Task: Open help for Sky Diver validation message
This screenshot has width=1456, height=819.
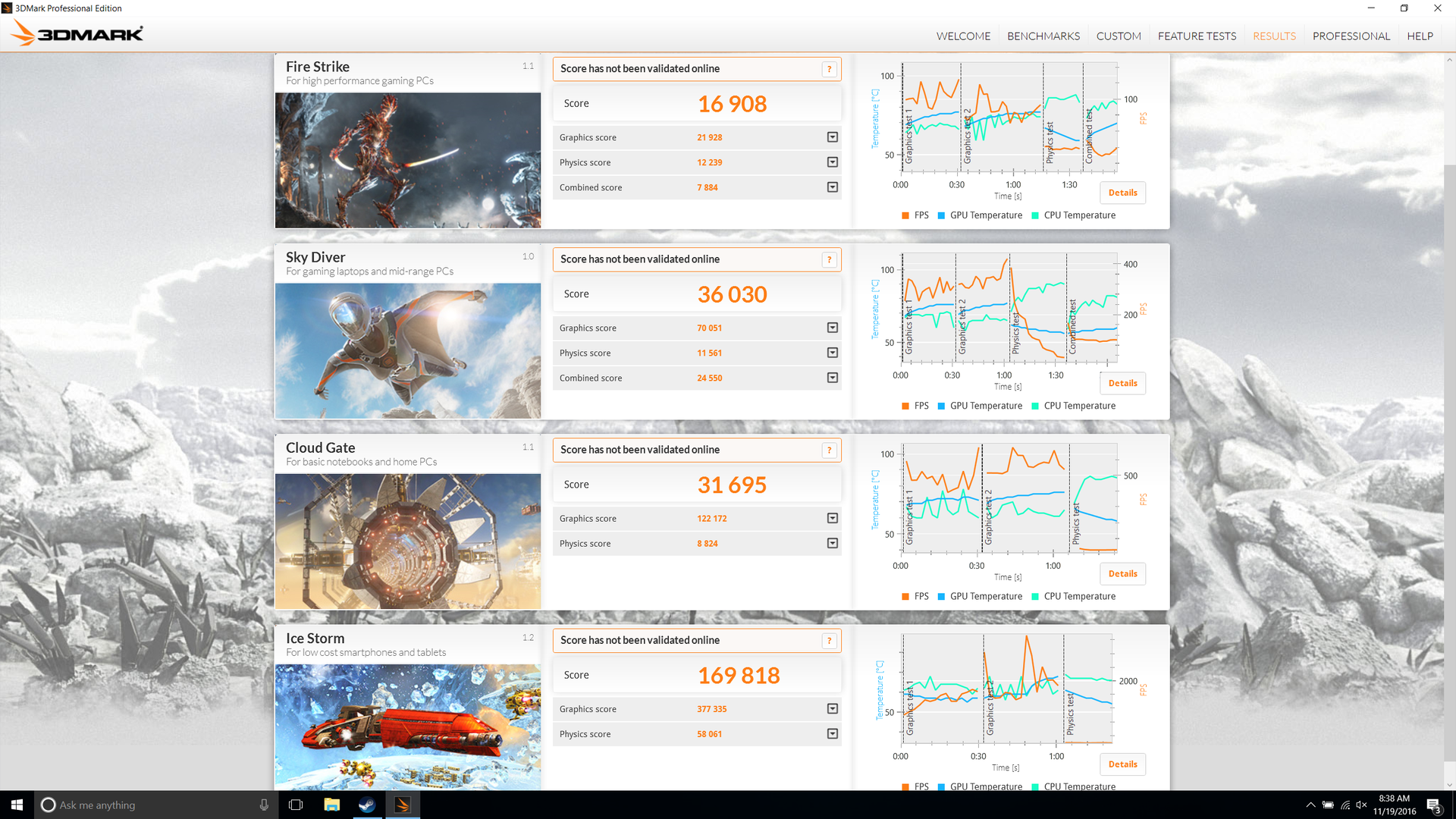Action: point(830,259)
